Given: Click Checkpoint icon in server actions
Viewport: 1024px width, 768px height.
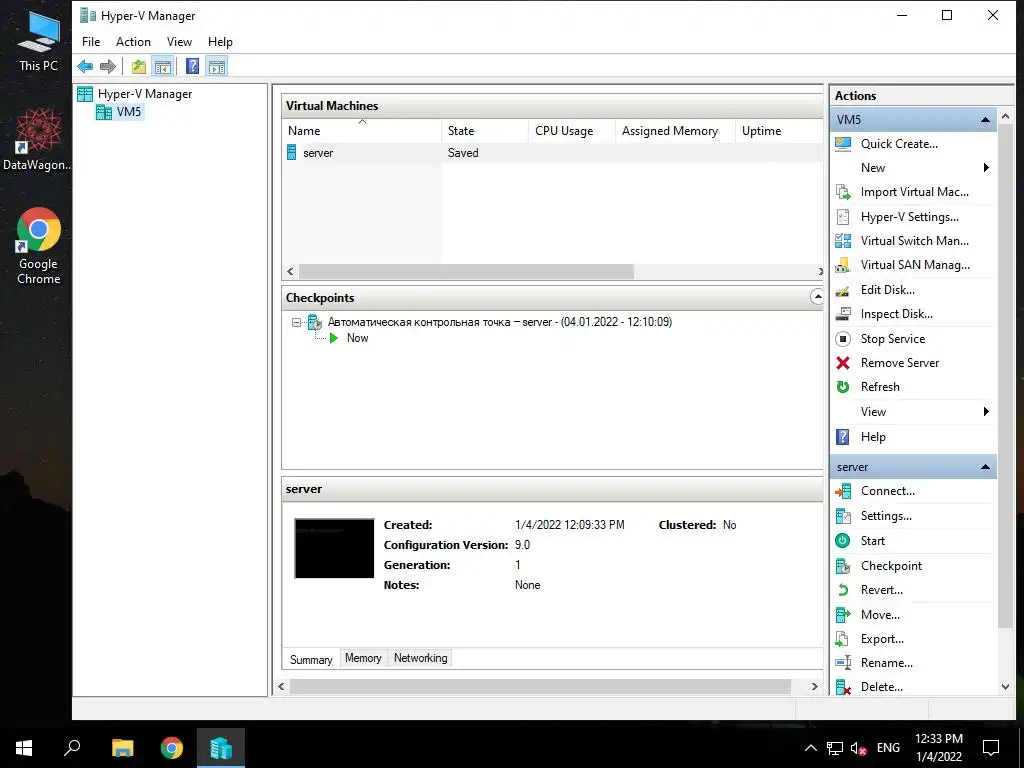Looking at the screenshot, I should tap(843, 566).
